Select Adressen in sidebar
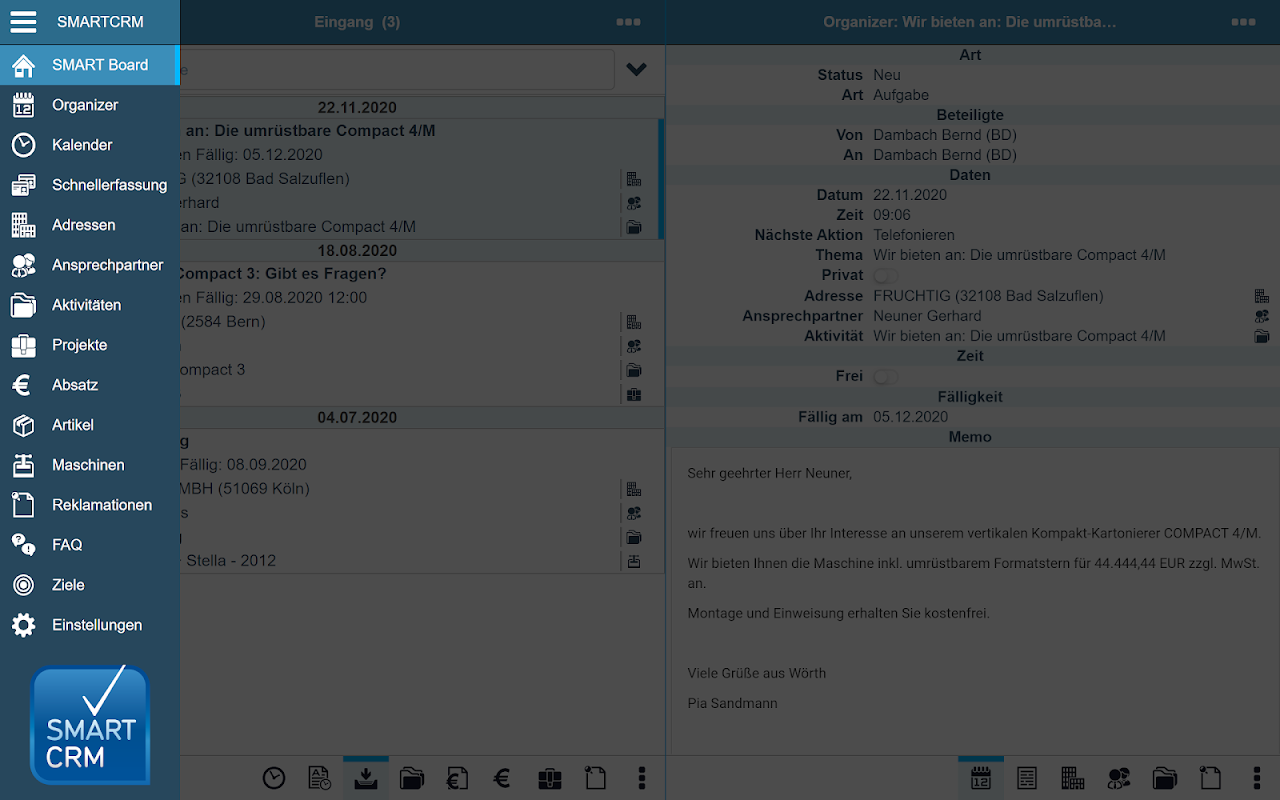 click(x=90, y=225)
